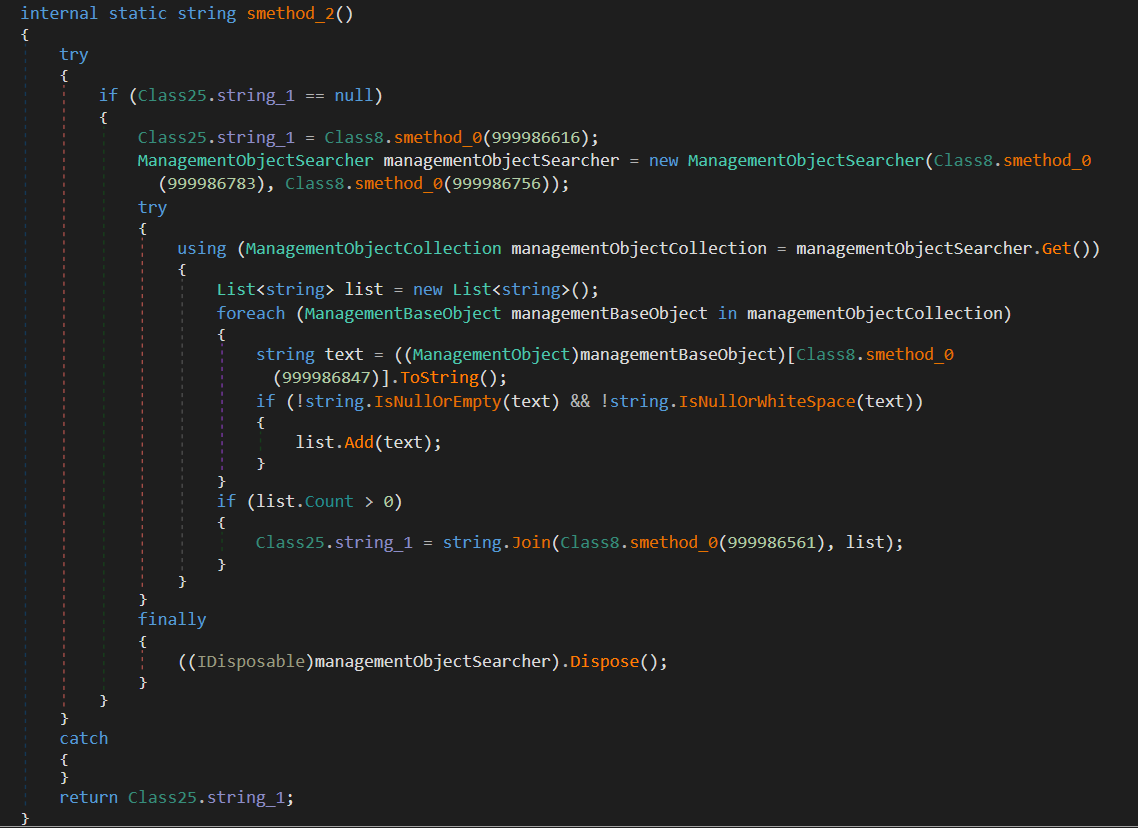The image size is (1138, 828).
Task: Click the Dispose method call
Action: [x=605, y=661]
